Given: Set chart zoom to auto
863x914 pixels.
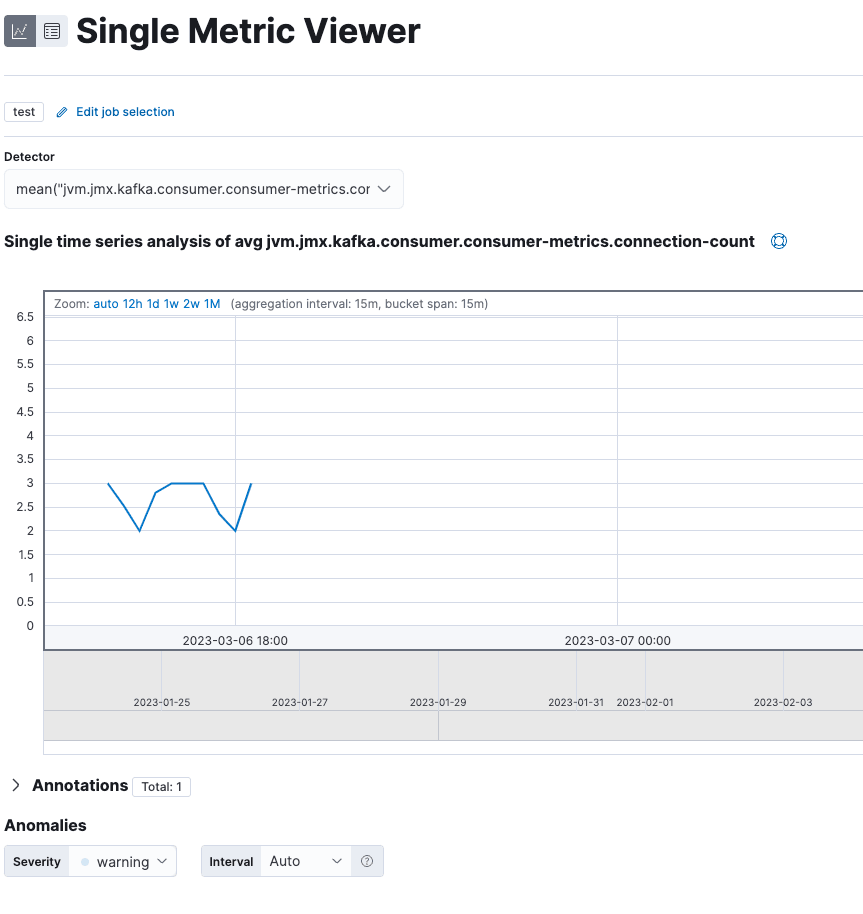Looking at the screenshot, I should [106, 303].
